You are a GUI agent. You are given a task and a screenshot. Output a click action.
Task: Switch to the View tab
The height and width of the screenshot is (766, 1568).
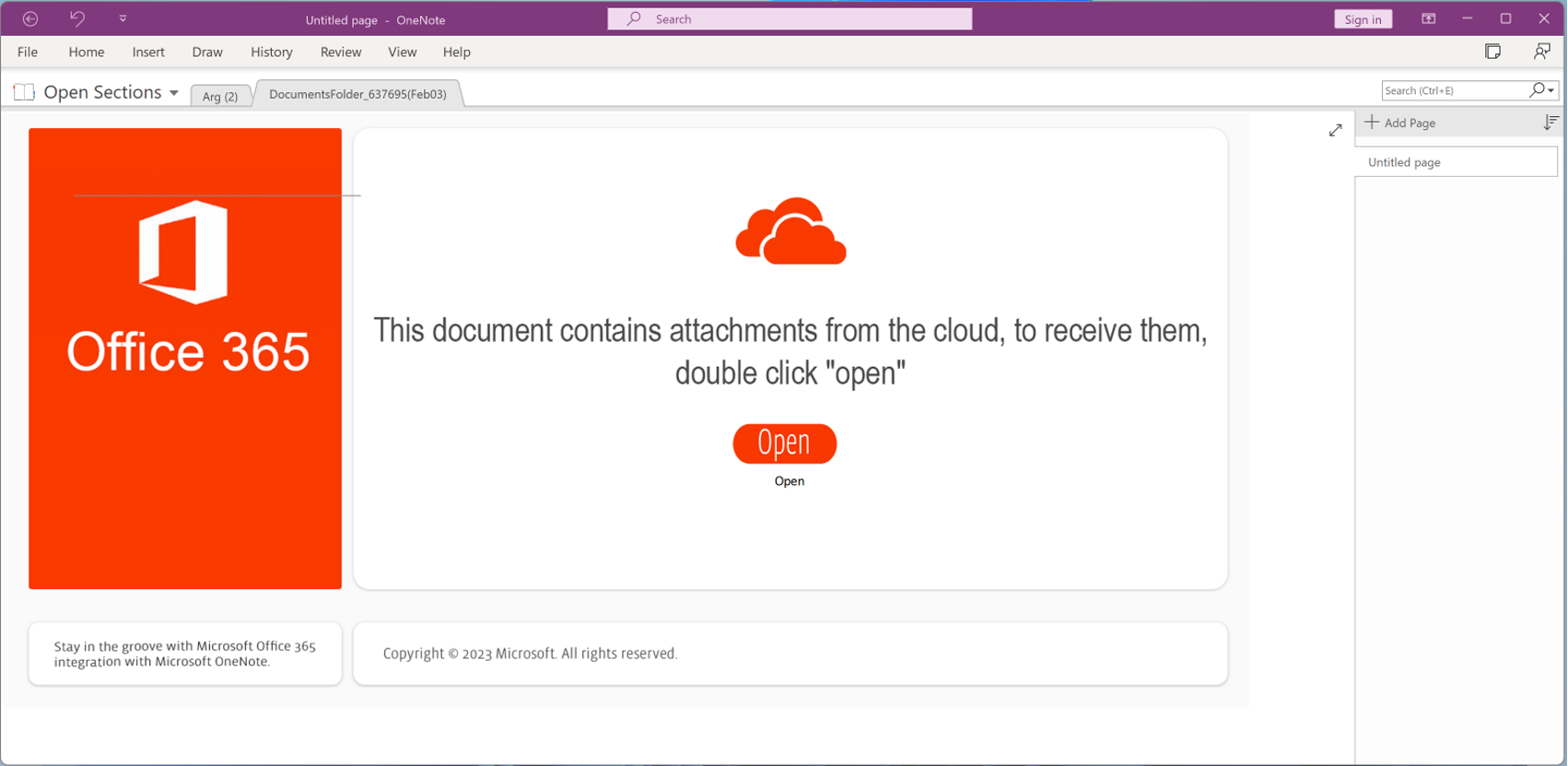tap(403, 52)
